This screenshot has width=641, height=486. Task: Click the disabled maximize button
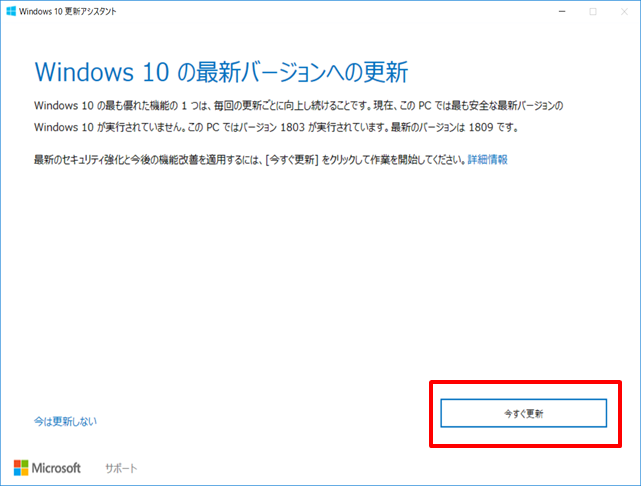pyautogui.click(x=593, y=11)
